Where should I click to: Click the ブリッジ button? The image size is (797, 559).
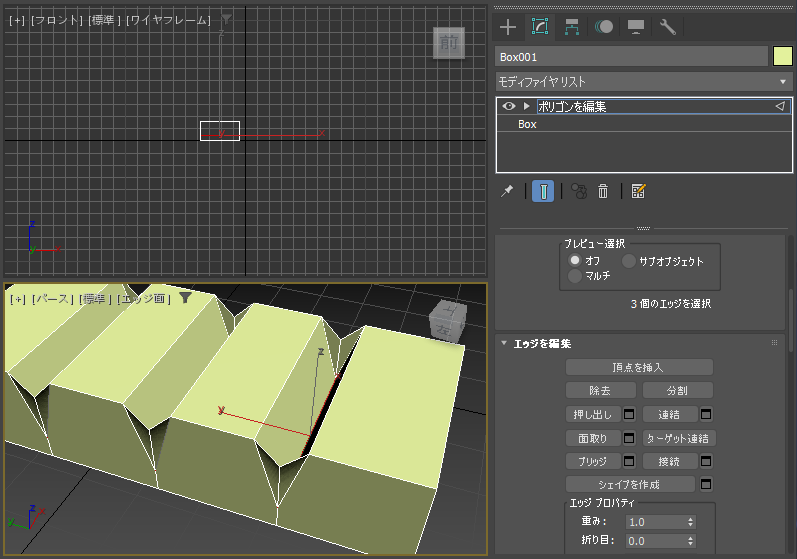(593, 461)
